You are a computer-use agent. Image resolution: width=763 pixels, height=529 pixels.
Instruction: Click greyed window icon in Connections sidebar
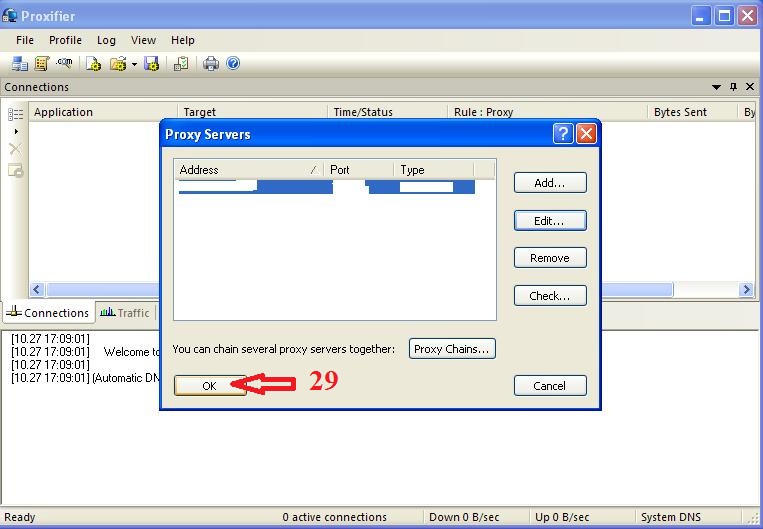pos(16,170)
